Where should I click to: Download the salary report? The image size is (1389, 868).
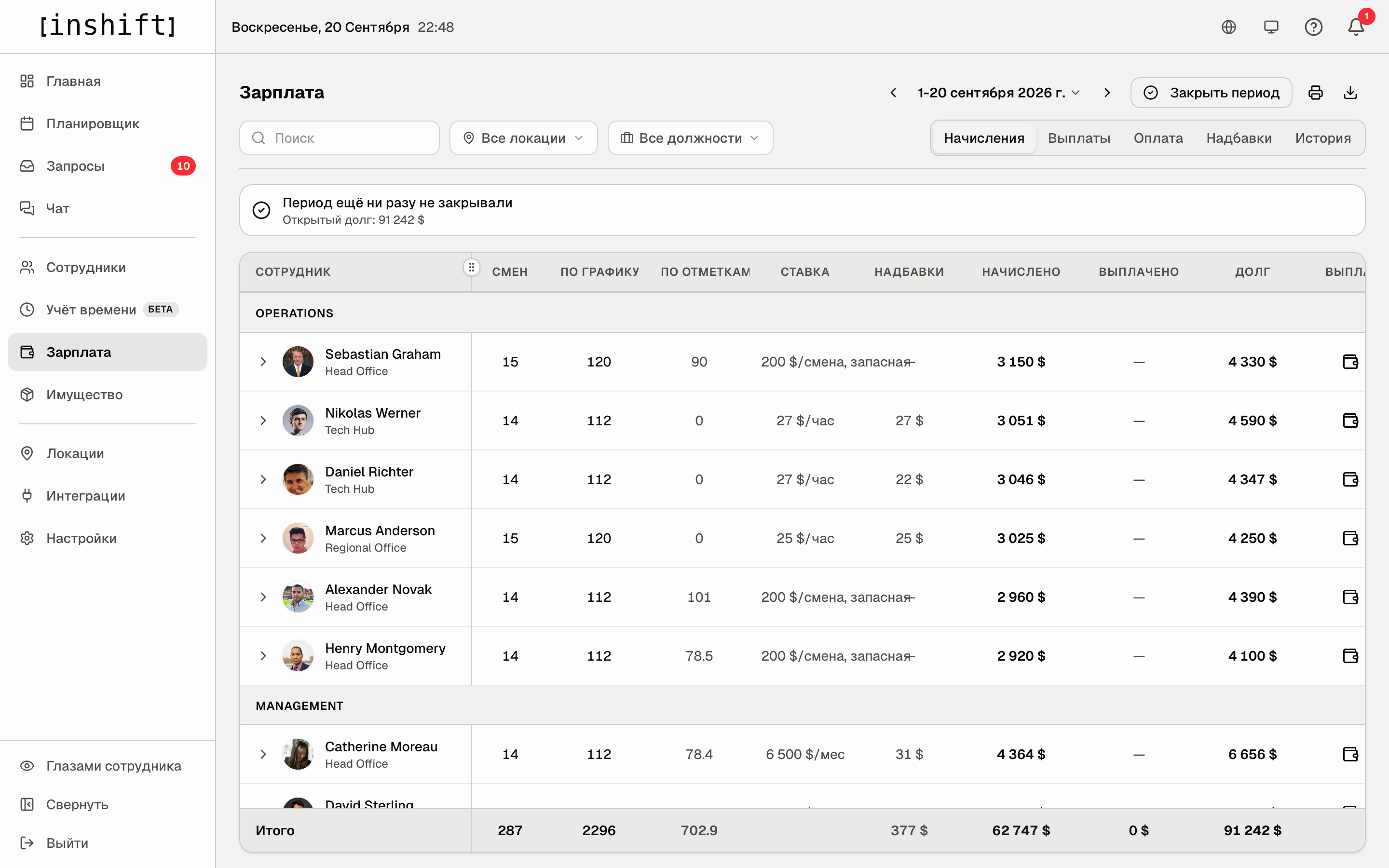pyautogui.click(x=1350, y=93)
